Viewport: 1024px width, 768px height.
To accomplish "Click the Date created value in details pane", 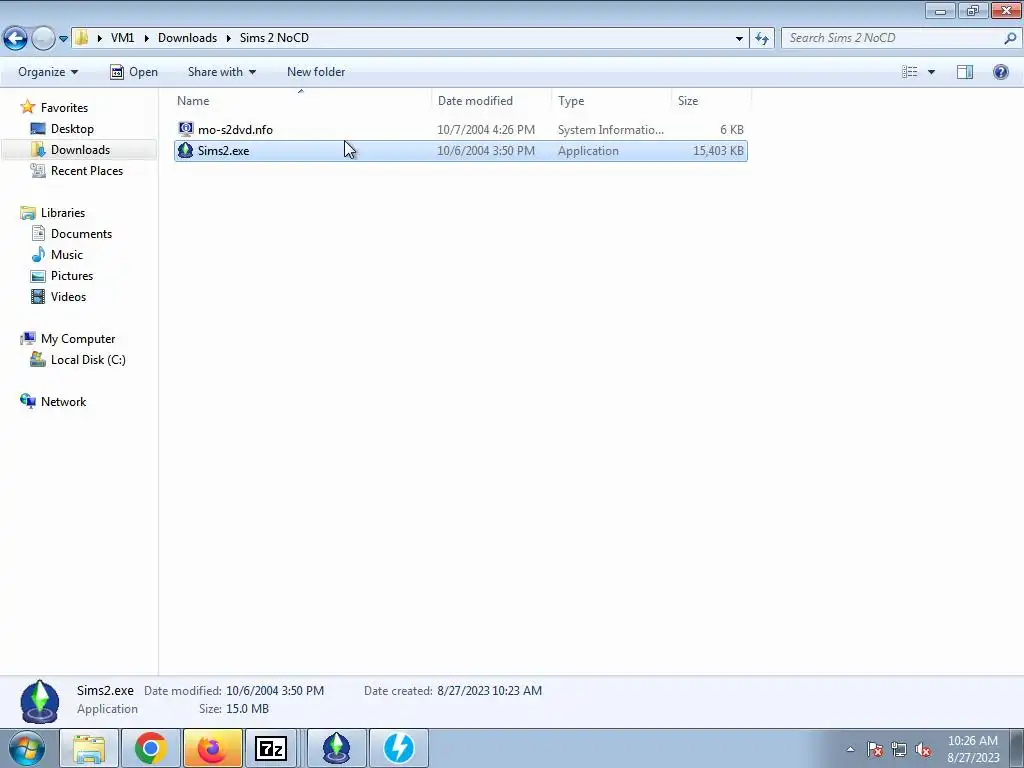I will 489,691.
